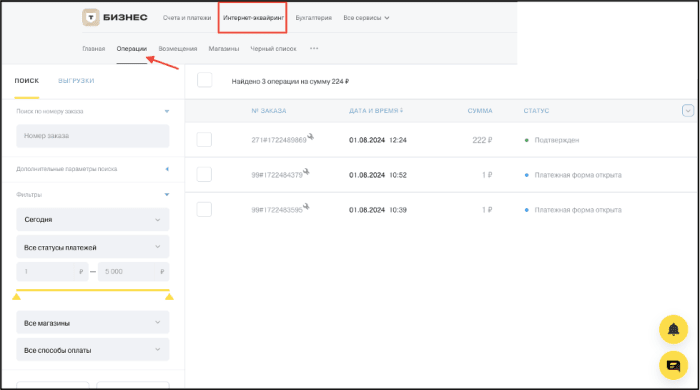Check the box for the 10:52 operation
The width and height of the screenshot is (700, 390).
click(x=204, y=174)
